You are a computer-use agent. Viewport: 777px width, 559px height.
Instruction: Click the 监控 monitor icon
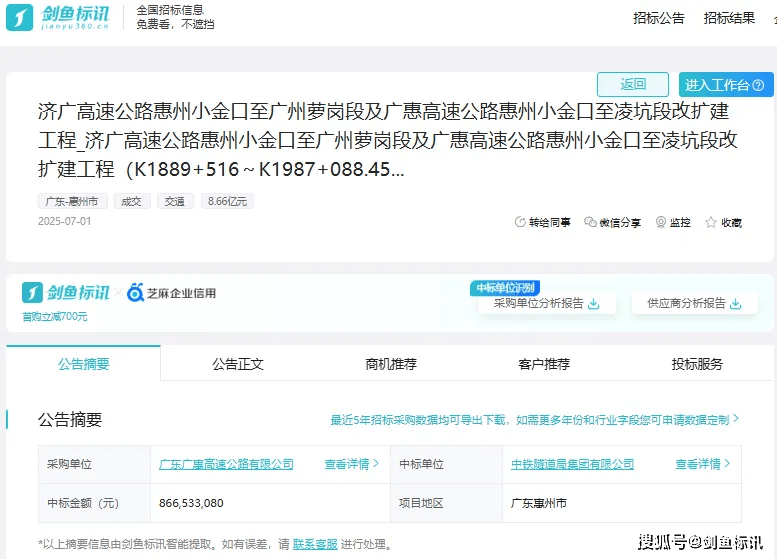point(661,223)
